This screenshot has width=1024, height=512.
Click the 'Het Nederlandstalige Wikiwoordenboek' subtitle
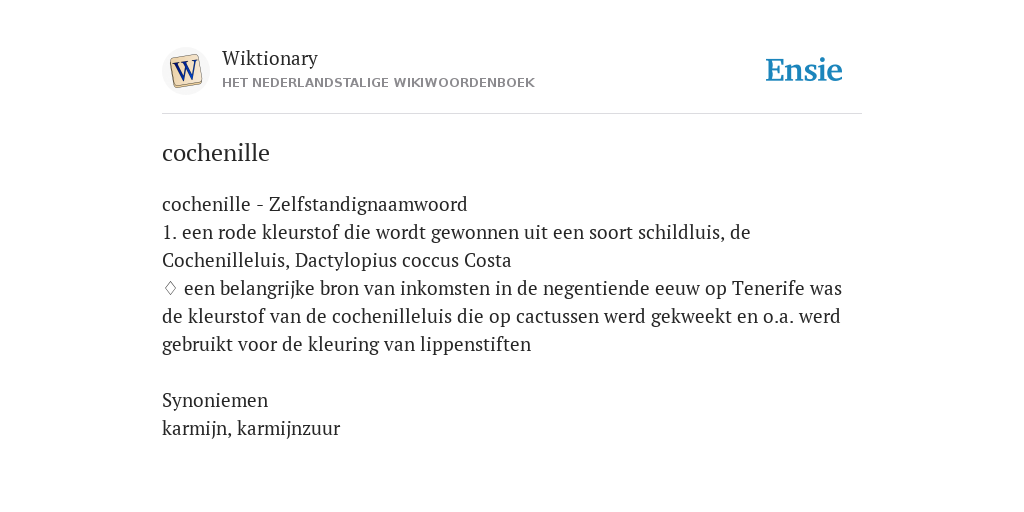(x=378, y=83)
